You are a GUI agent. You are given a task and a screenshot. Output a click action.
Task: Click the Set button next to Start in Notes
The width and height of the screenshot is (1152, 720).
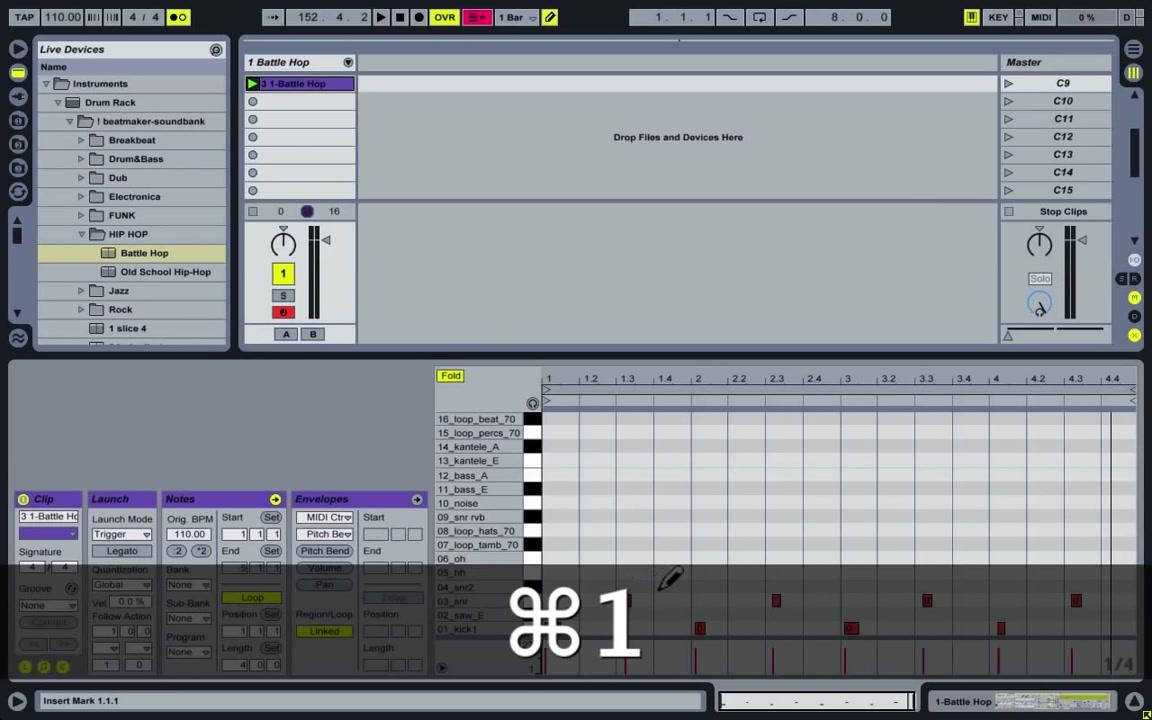point(273,517)
